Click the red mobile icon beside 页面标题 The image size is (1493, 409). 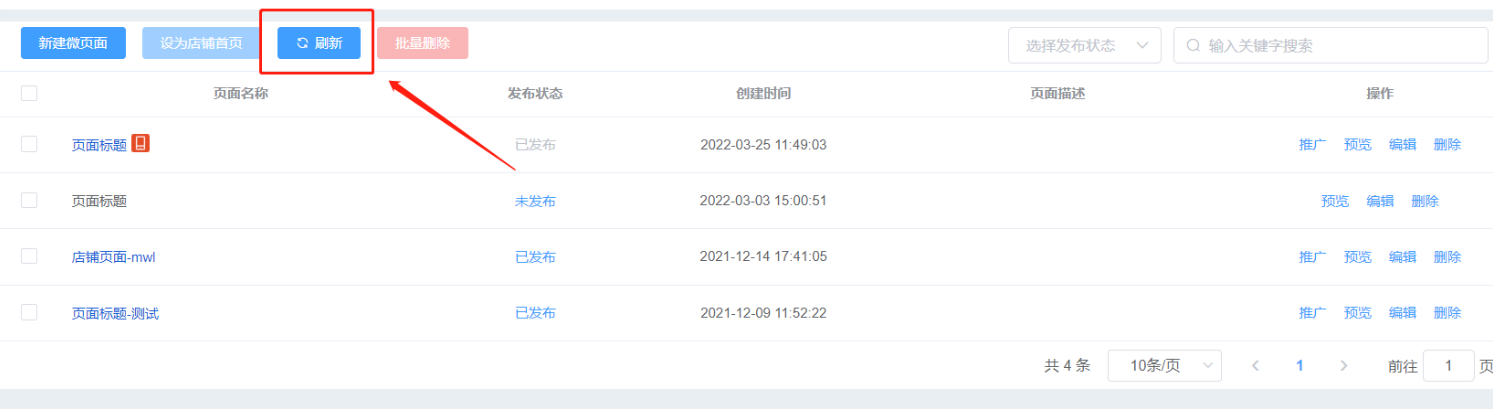[140, 143]
